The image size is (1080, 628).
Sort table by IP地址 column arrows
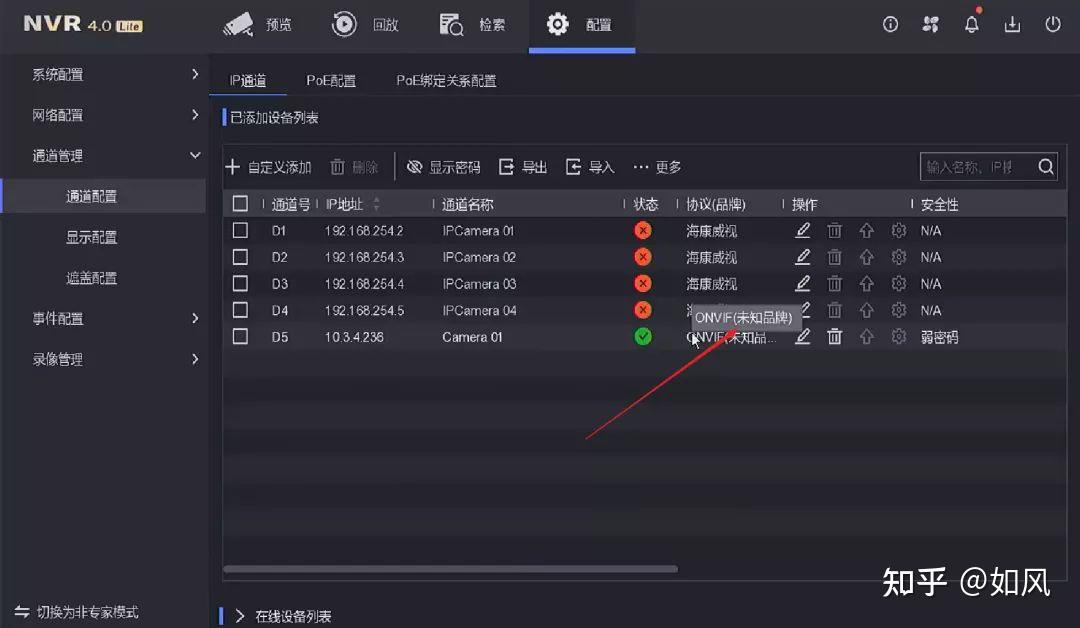(x=376, y=204)
